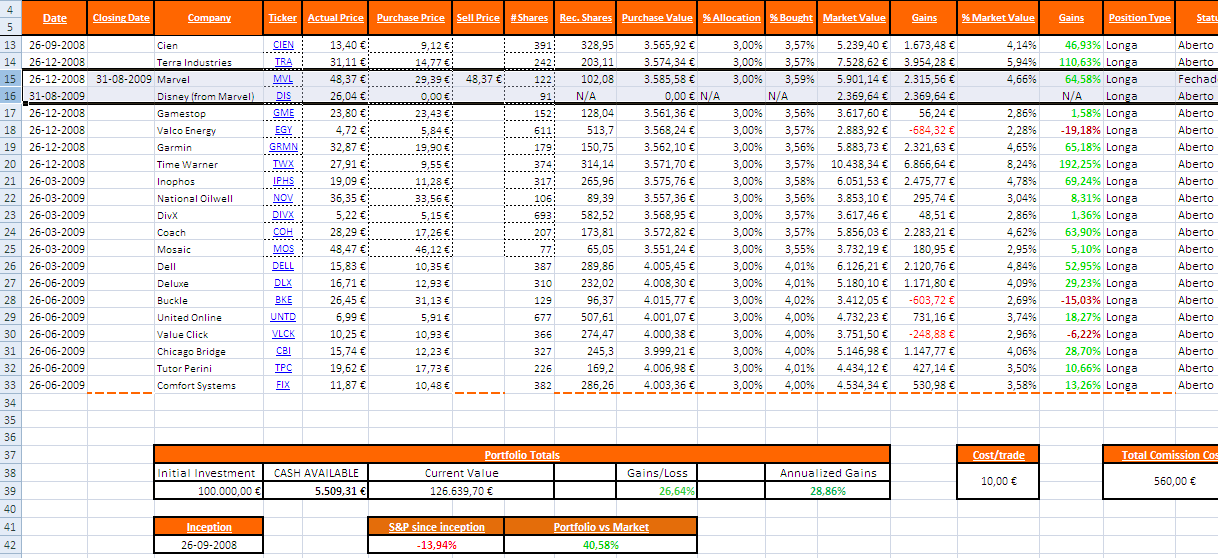Click the National Oilwell company cell
Screen dimensions: 1218x558
209,198
